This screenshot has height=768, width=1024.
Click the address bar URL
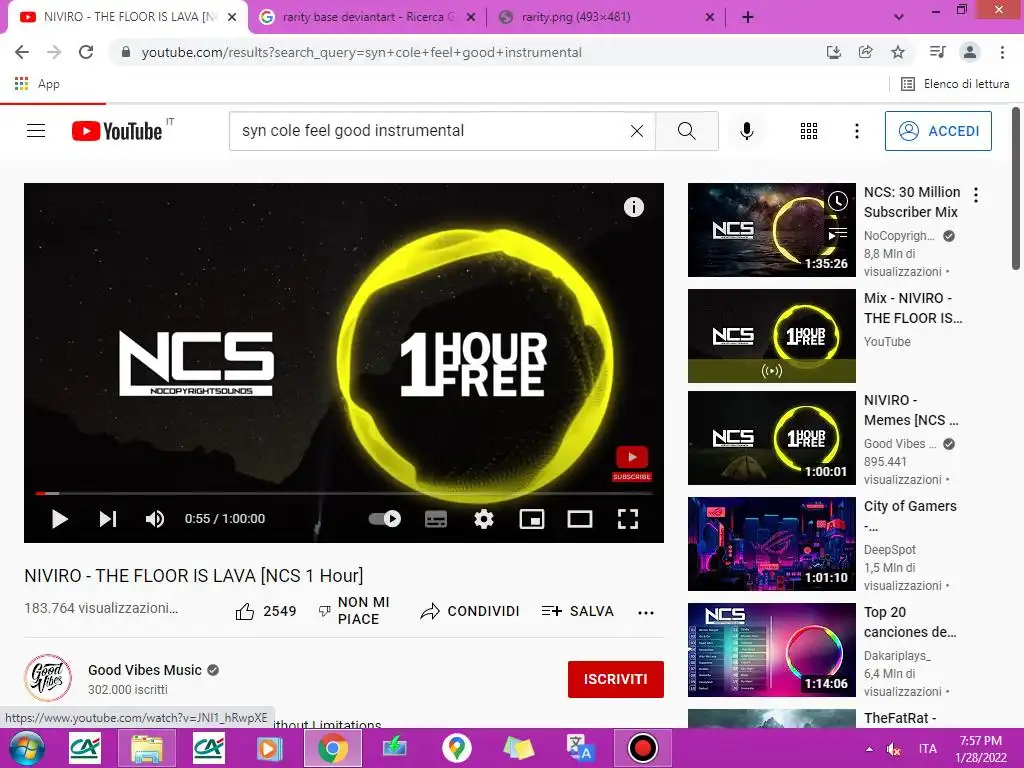coord(362,52)
